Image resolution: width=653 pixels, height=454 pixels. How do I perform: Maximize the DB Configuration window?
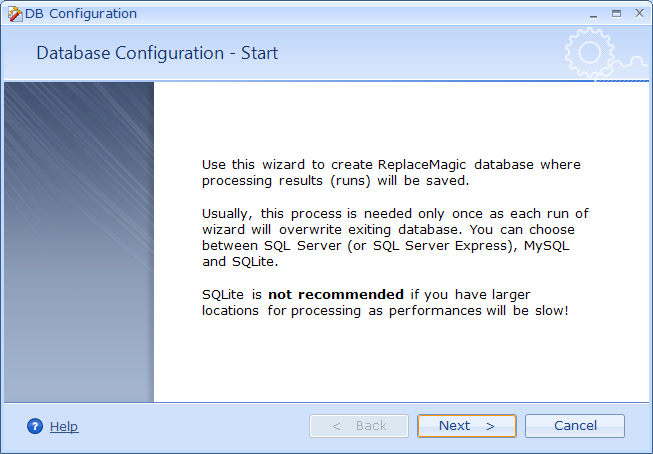coord(616,13)
